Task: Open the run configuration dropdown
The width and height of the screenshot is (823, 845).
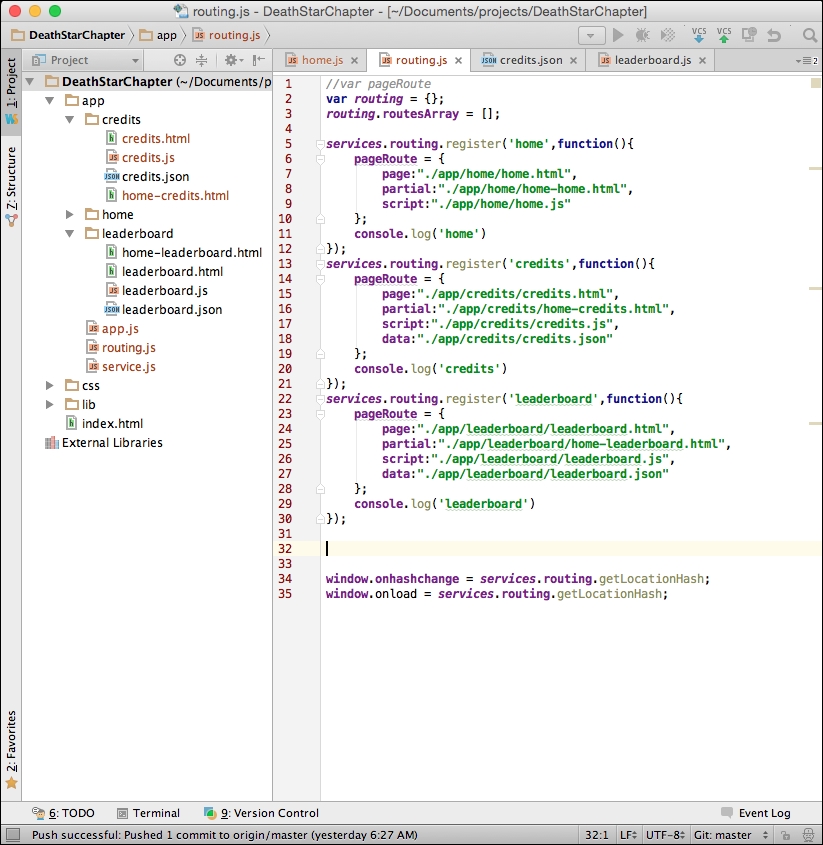Action: click(x=590, y=34)
